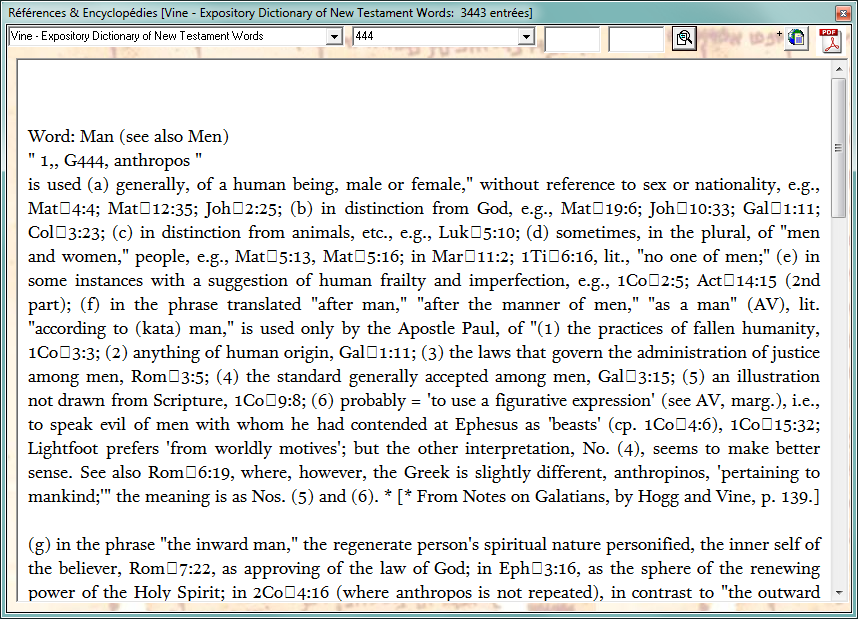Click the scrollbar up arrow

tap(838, 70)
